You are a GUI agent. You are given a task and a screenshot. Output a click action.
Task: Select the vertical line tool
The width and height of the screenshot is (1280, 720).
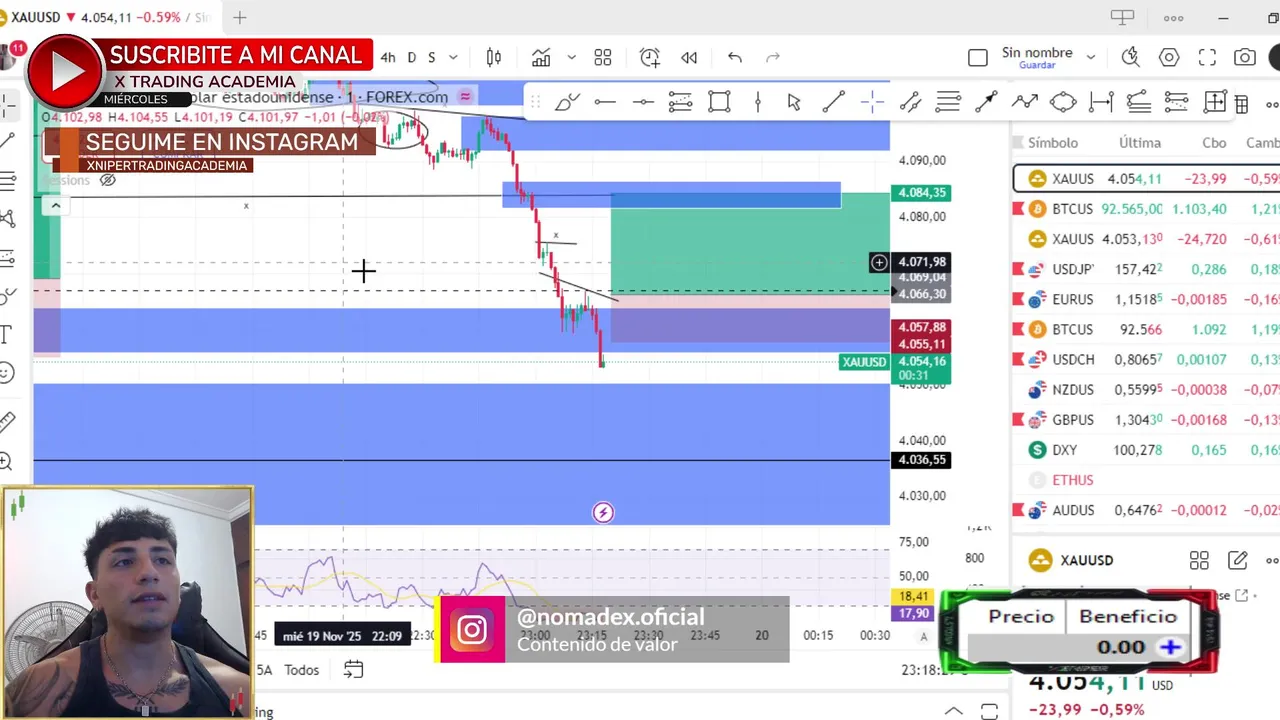[758, 102]
